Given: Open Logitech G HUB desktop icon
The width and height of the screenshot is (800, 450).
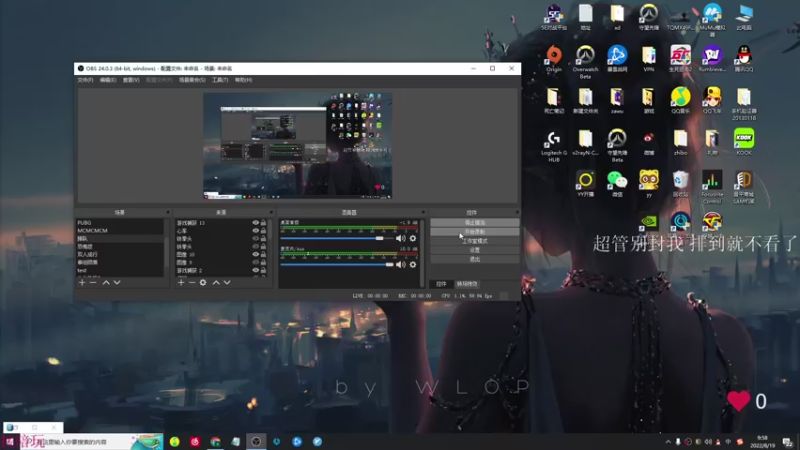Looking at the screenshot, I should pyautogui.click(x=553, y=140).
